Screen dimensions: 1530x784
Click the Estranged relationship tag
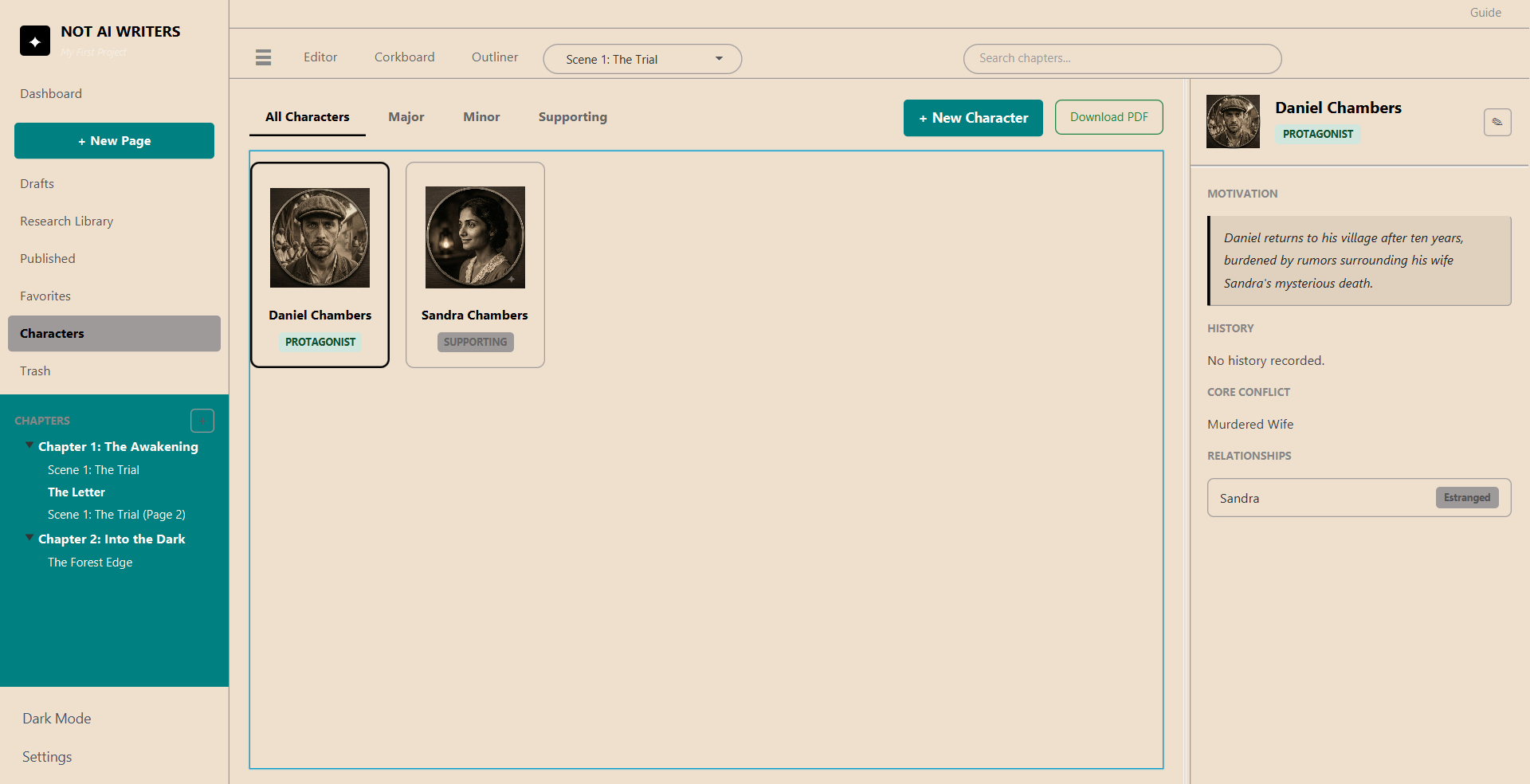[x=1467, y=497]
